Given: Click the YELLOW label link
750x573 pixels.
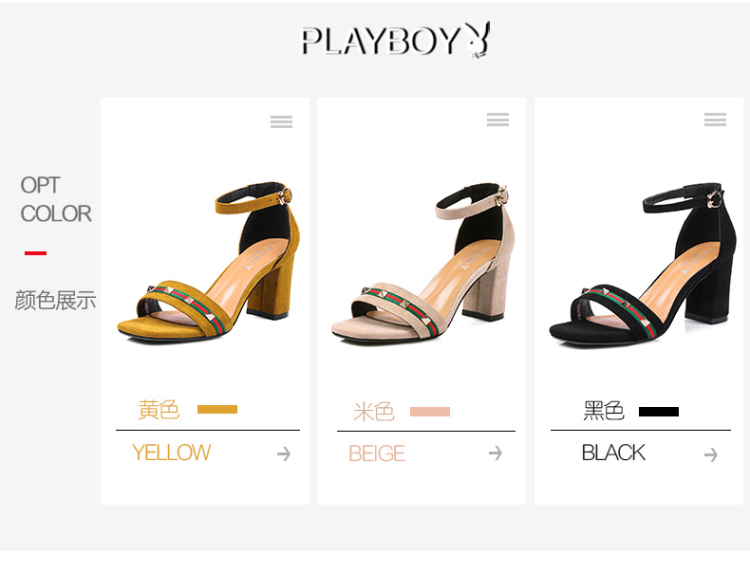Looking at the screenshot, I should [171, 452].
